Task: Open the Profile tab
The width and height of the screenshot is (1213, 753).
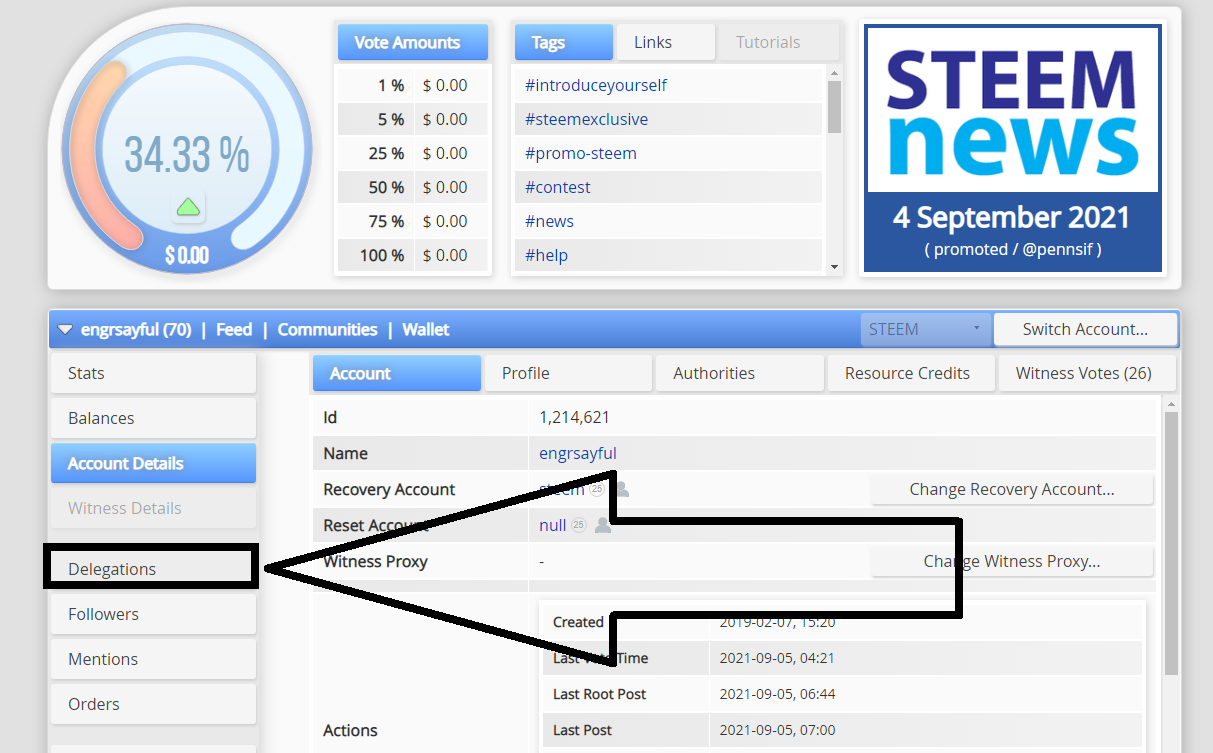Action: (x=568, y=373)
